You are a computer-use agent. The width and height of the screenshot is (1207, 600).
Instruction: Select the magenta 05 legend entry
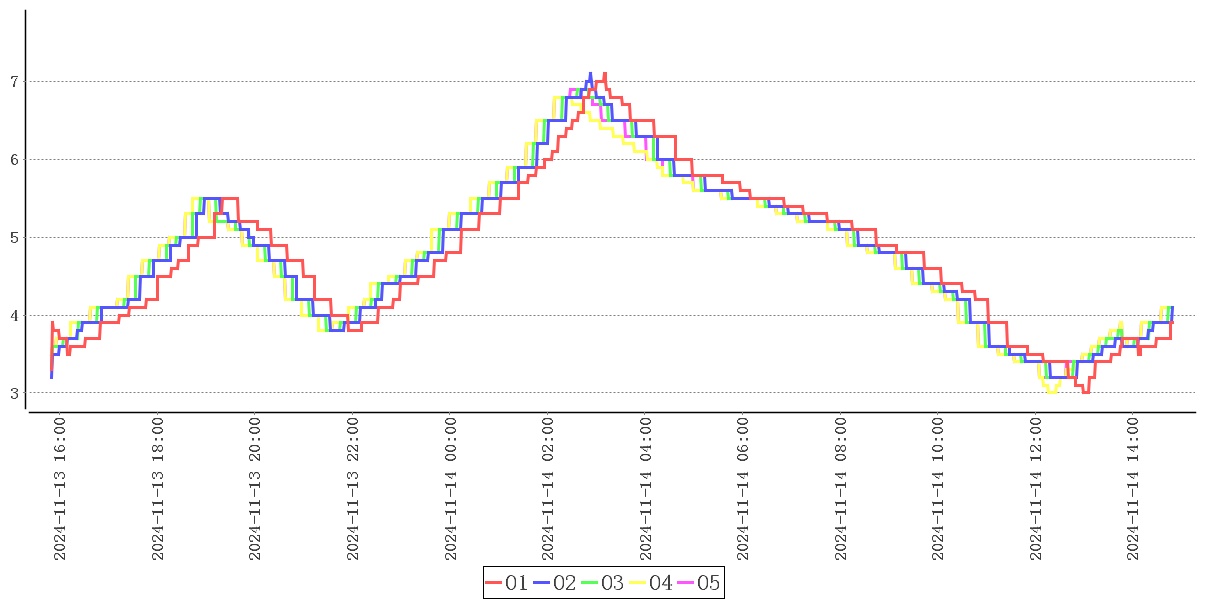tap(698, 583)
